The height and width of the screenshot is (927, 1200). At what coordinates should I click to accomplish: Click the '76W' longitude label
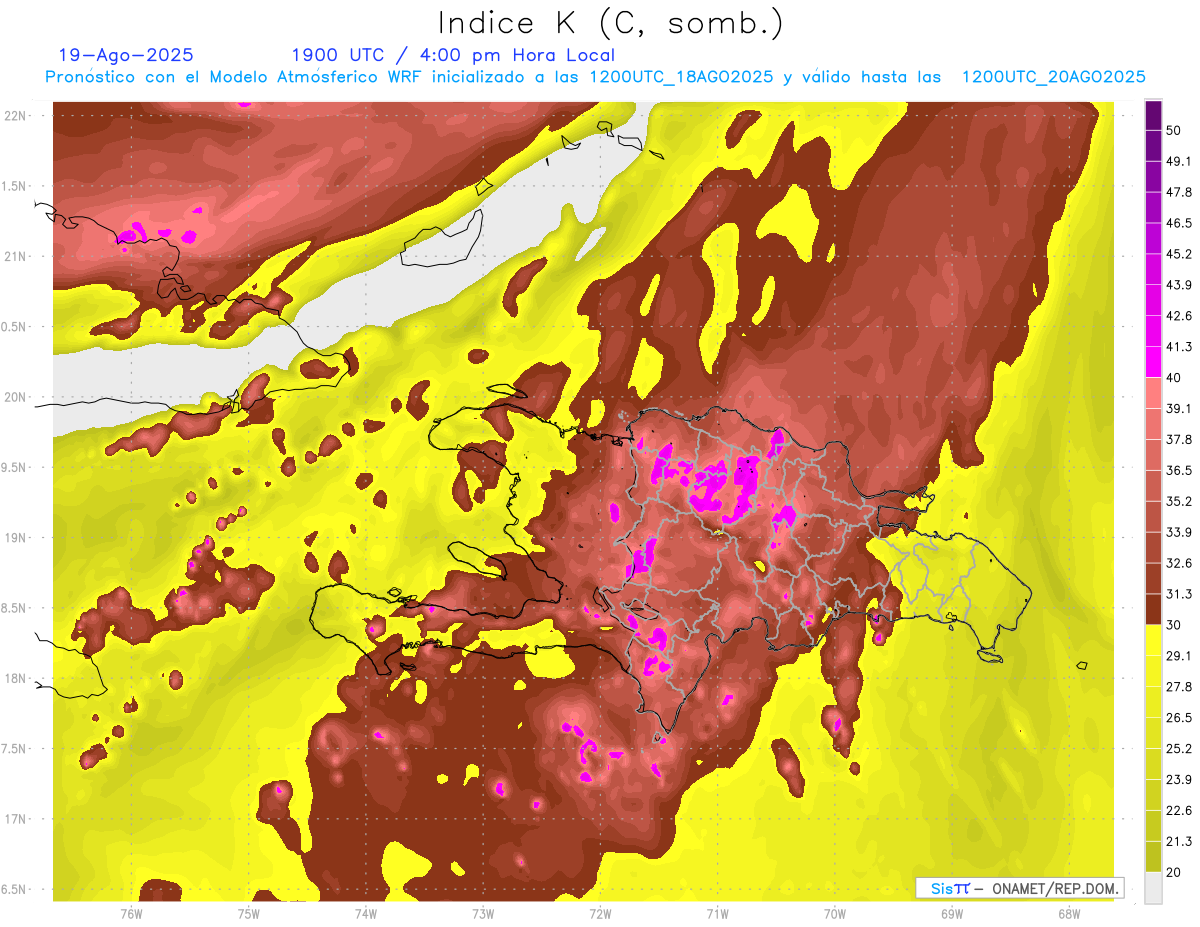click(x=131, y=914)
